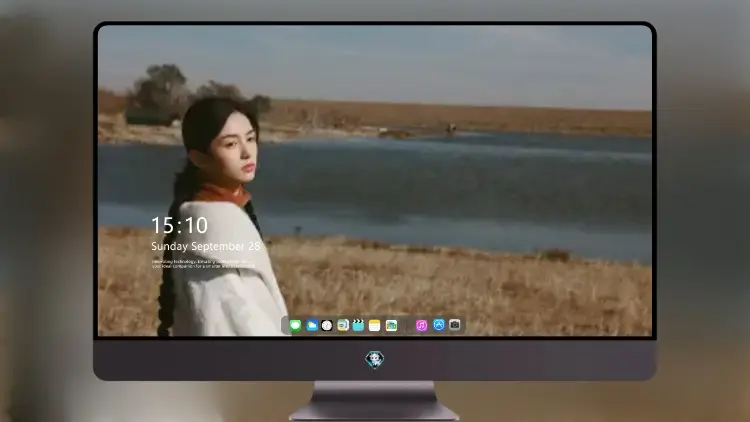The image size is (750, 422).
Task: Open the clapperboard video app icon
Action: (x=358, y=326)
